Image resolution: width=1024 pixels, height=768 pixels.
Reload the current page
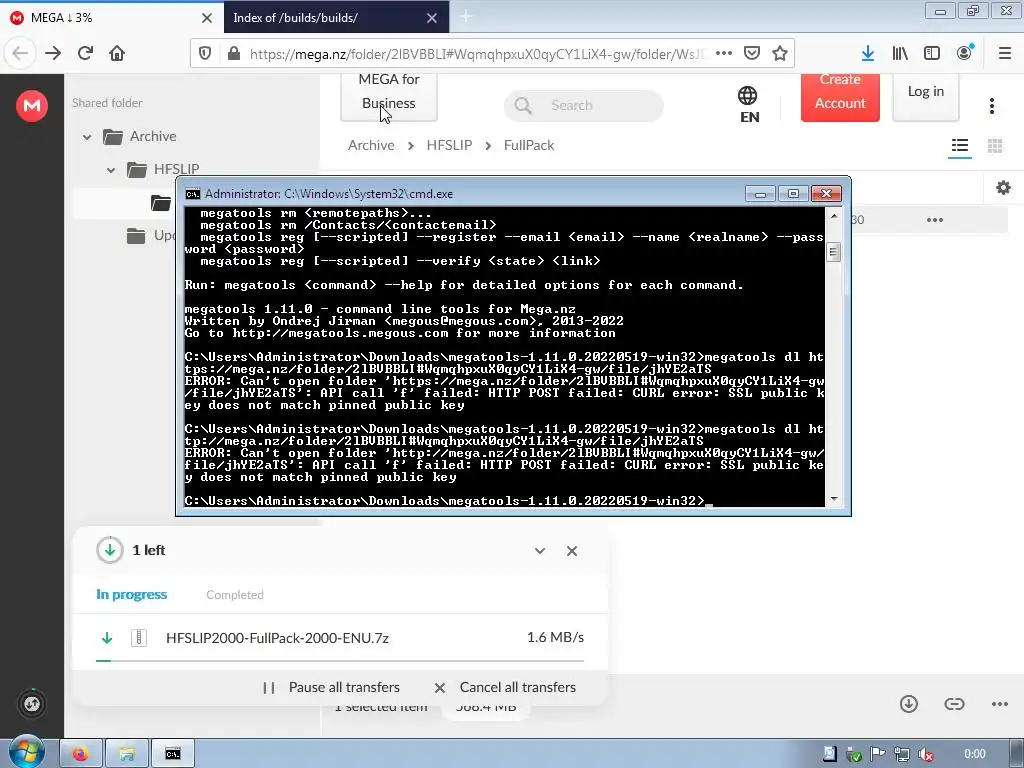85,54
